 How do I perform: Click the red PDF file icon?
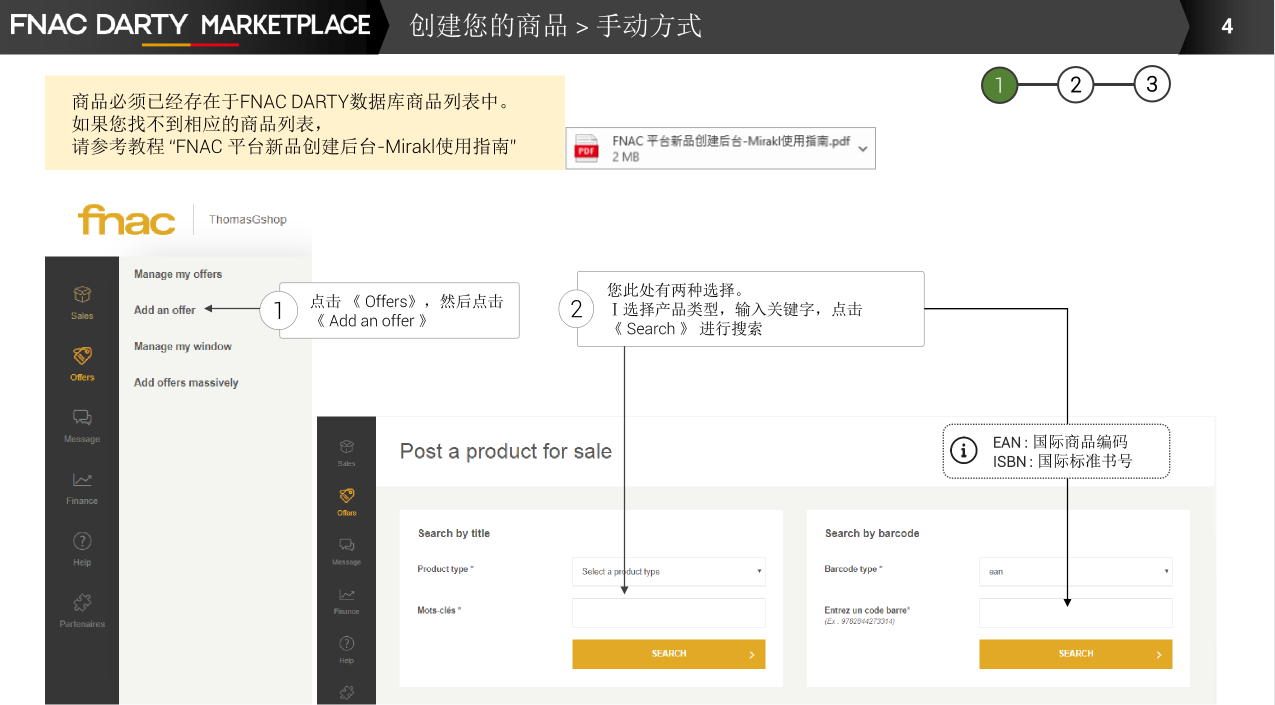click(x=586, y=148)
